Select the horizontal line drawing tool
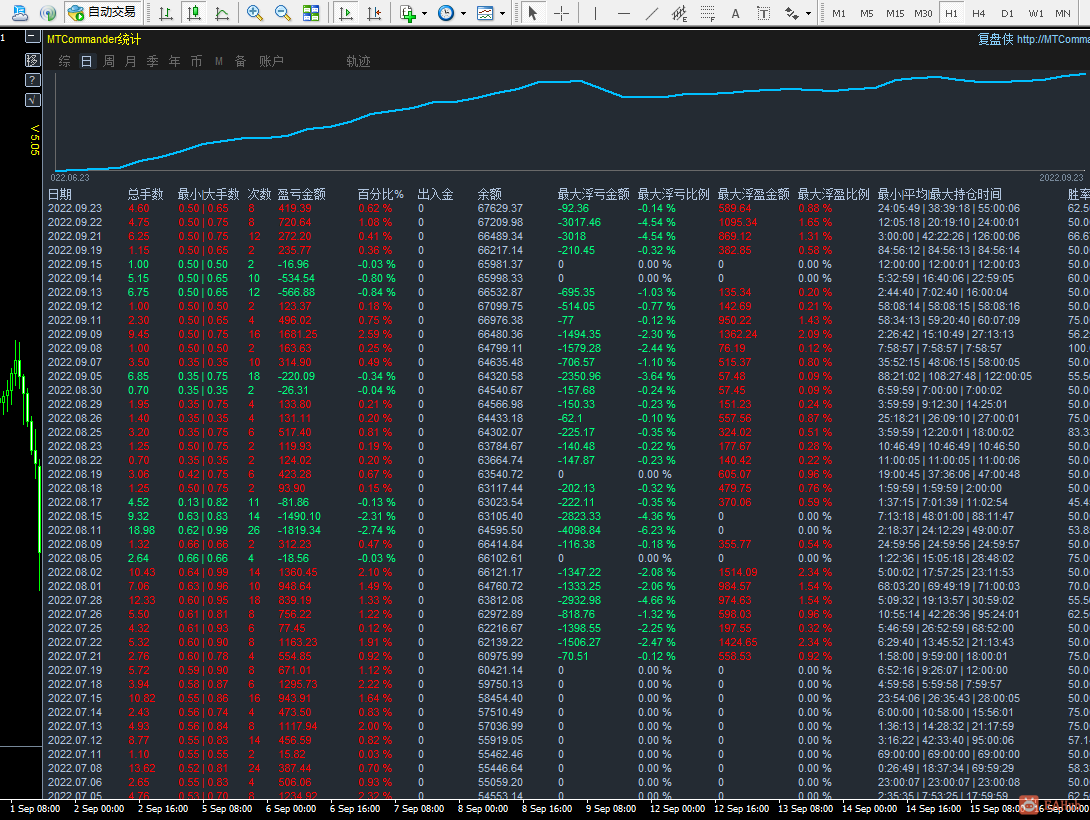The width and height of the screenshot is (1090, 820). point(624,13)
